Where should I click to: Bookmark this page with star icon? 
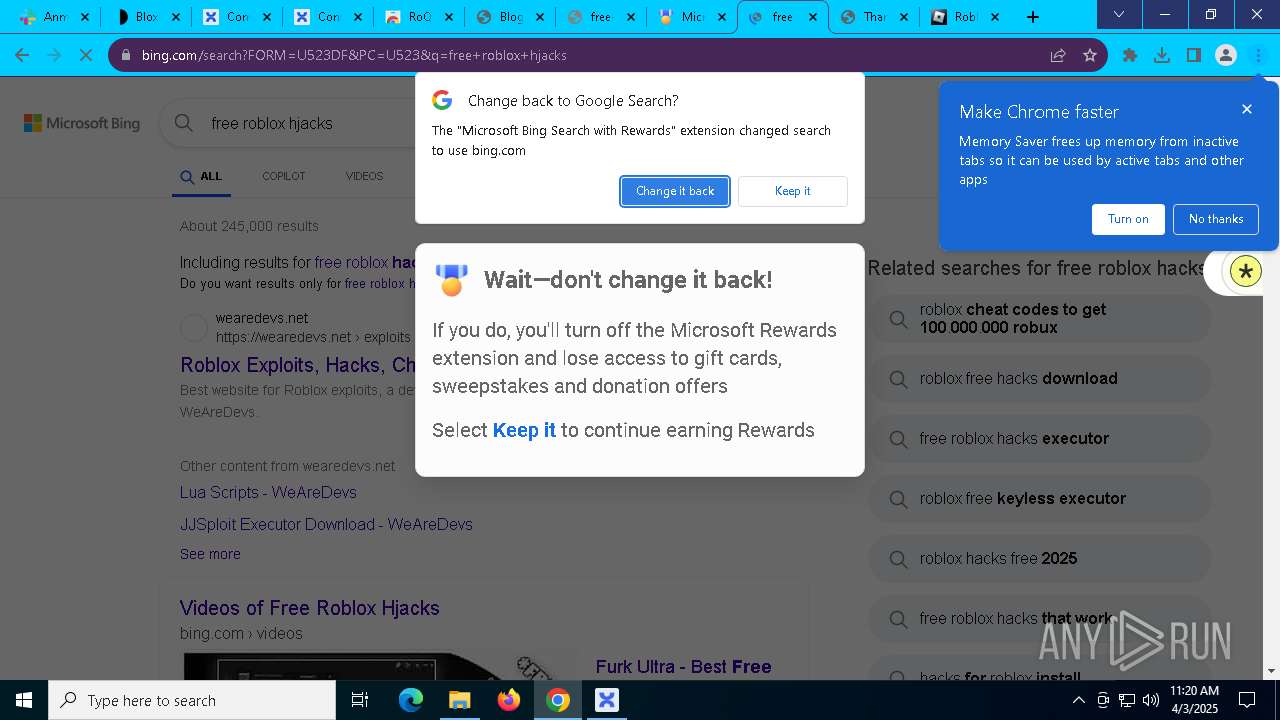click(x=1090, y=55)
